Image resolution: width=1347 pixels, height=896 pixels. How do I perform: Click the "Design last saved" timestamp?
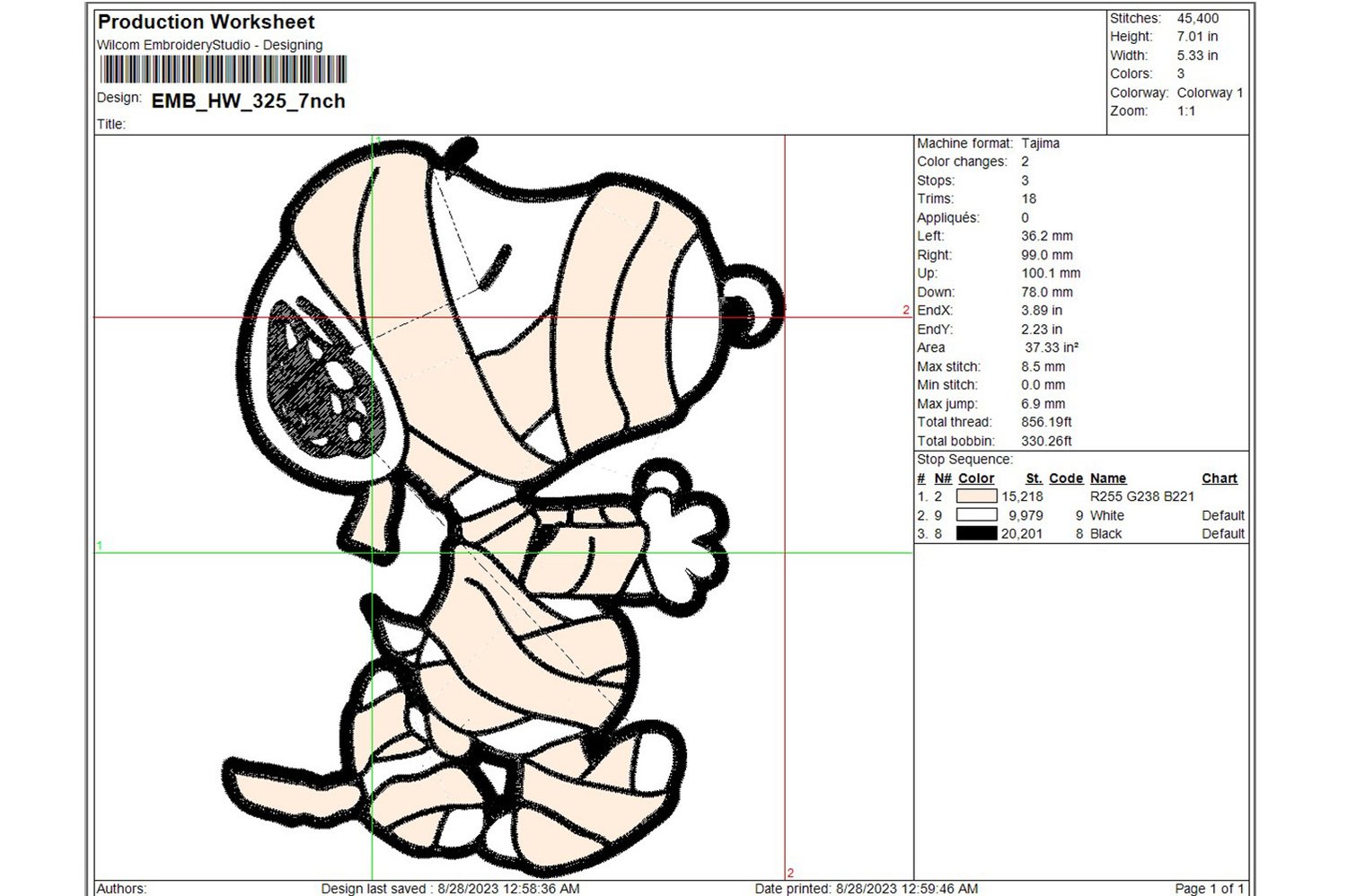point(450,888)
